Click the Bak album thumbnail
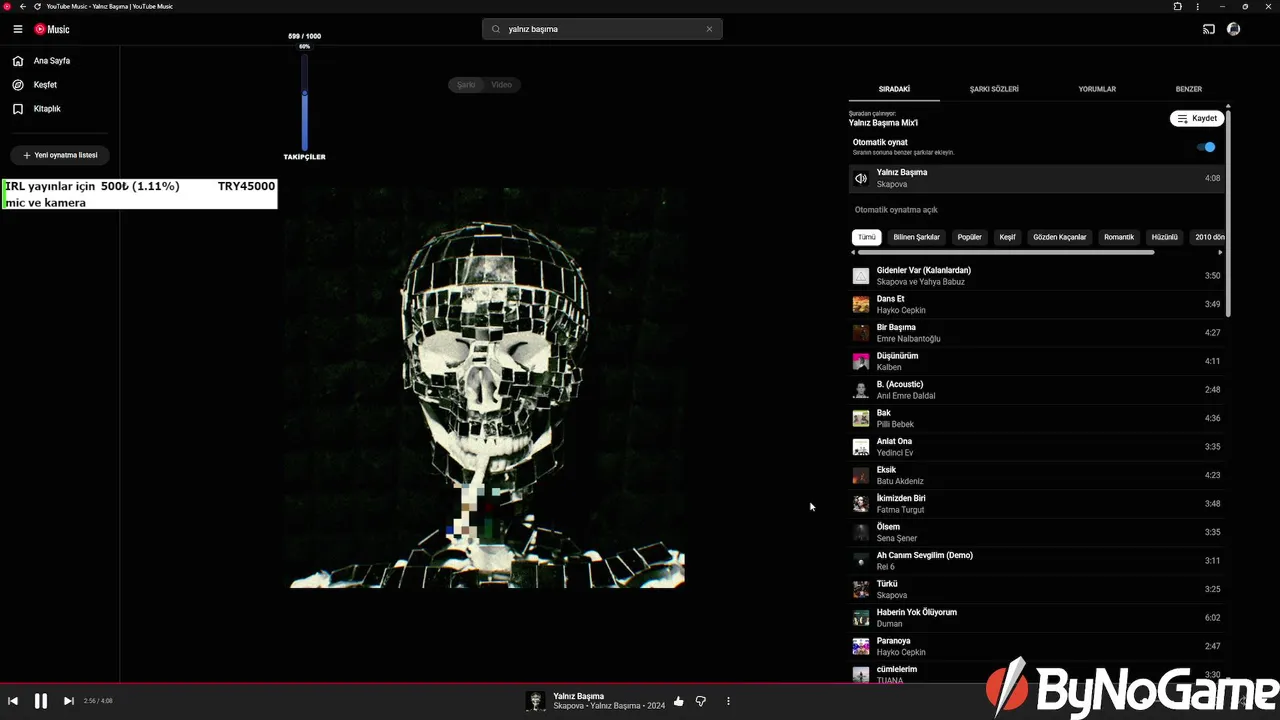The image size is (1280, 720). (x=861, y=418)
